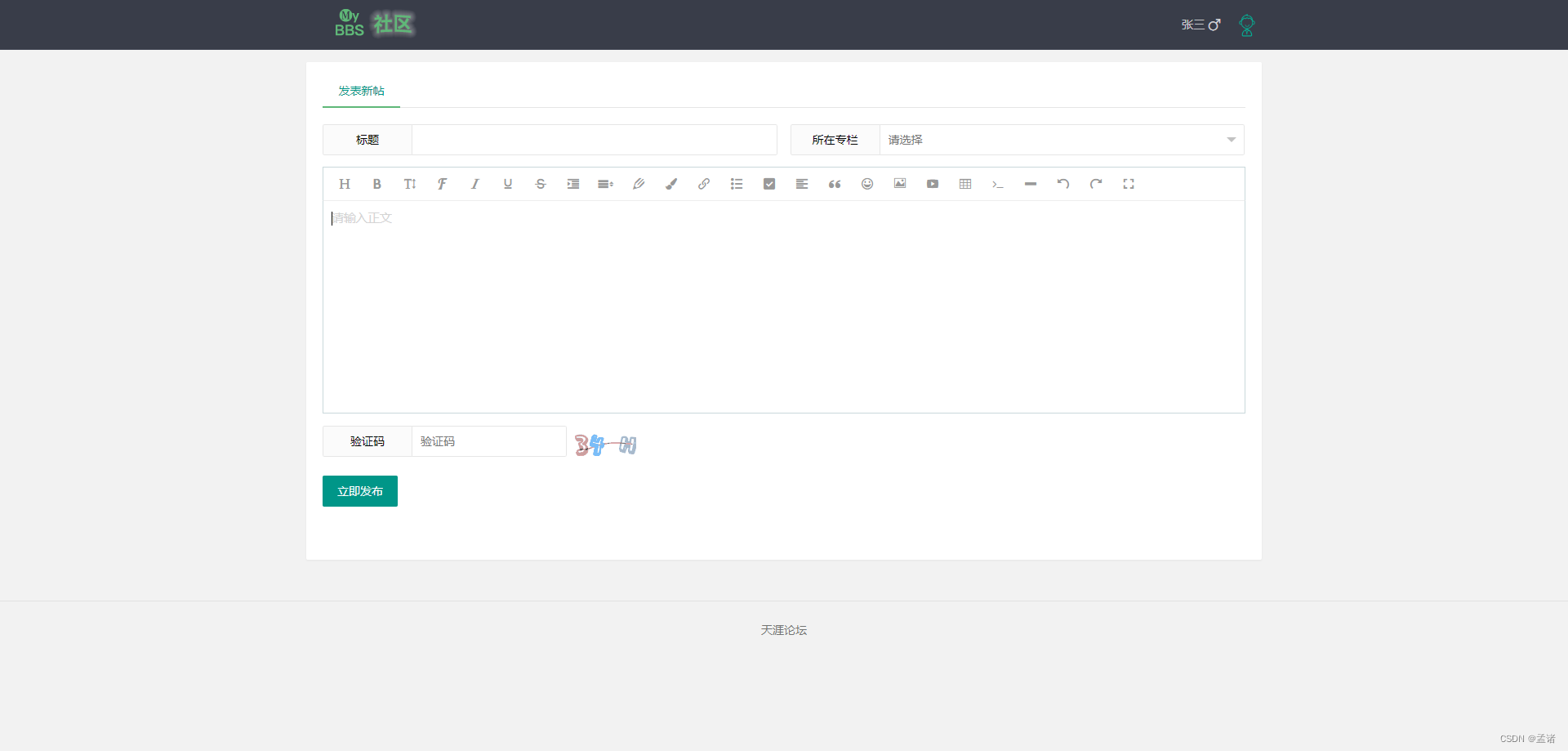Open the line height tool

coord(606,184)
